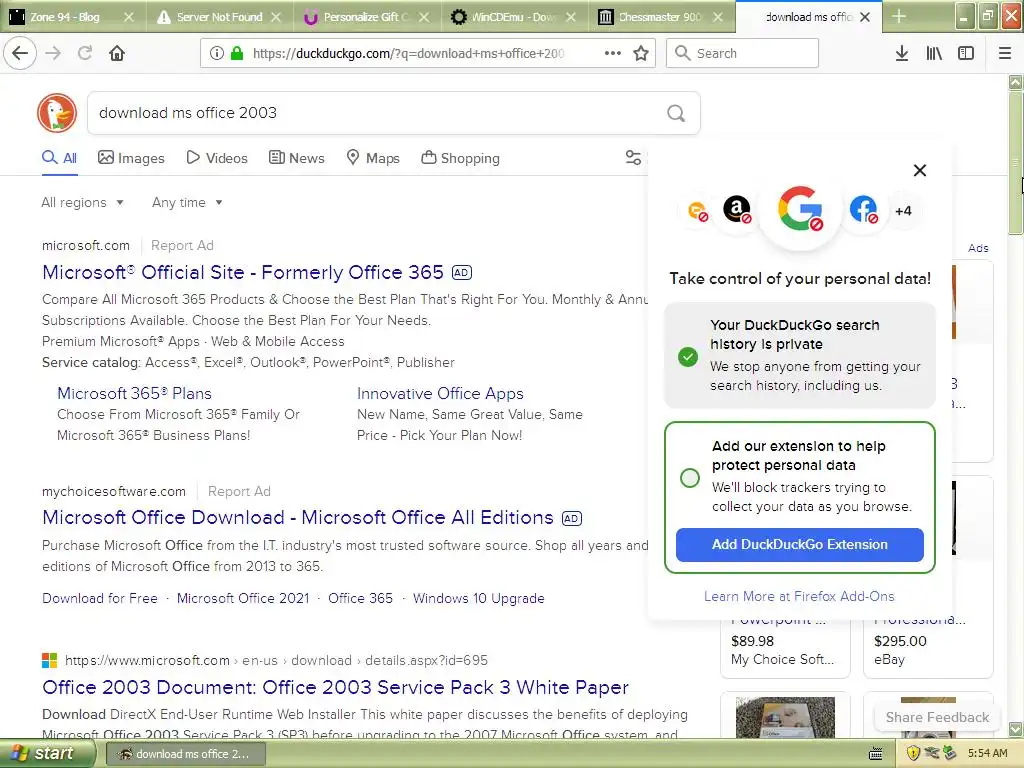Select the All search tab
1024x768 pixels.
tap(59, 158)
